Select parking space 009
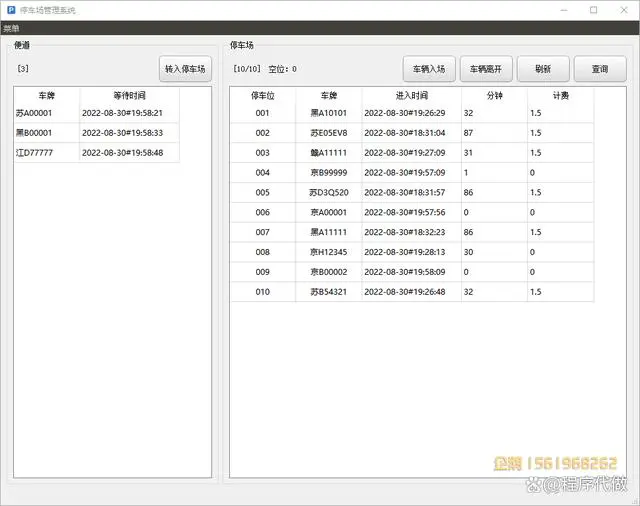This screenshot has width=640, height=506. (x=262, y=272)
